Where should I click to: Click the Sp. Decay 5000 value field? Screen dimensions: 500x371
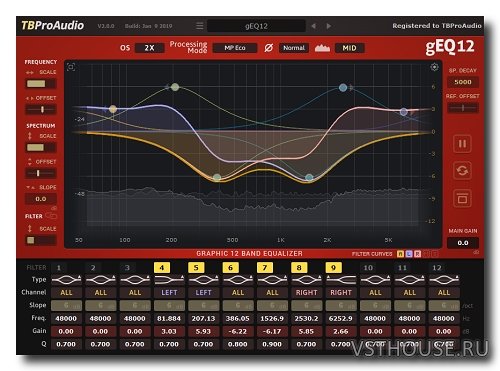463,82
